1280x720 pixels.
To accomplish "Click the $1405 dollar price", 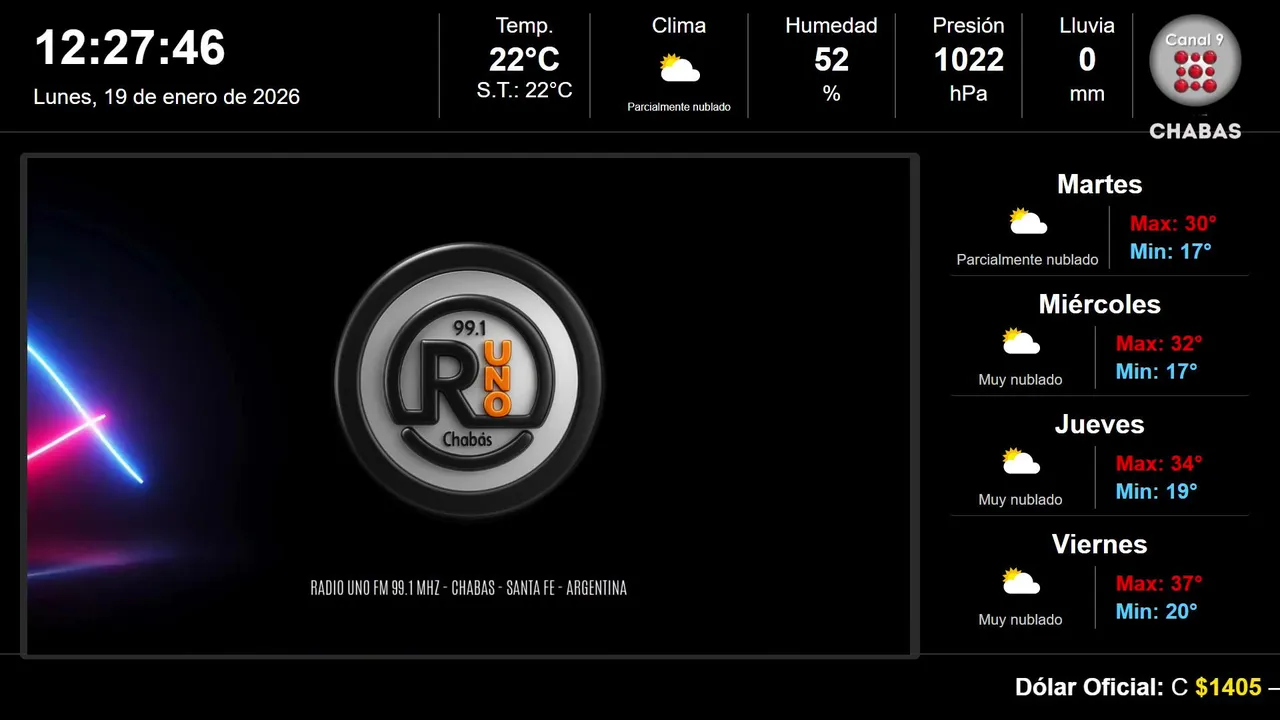I will pyautogui.click(x=1228, y=687).
